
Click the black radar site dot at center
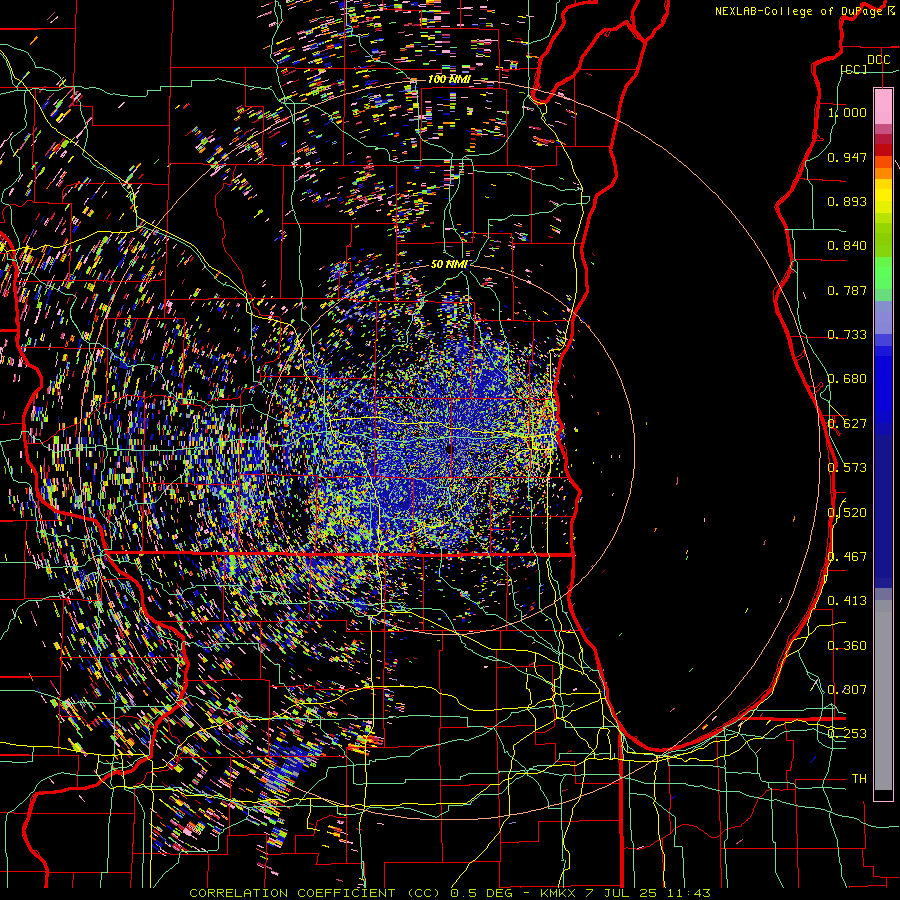coord(449,449)
